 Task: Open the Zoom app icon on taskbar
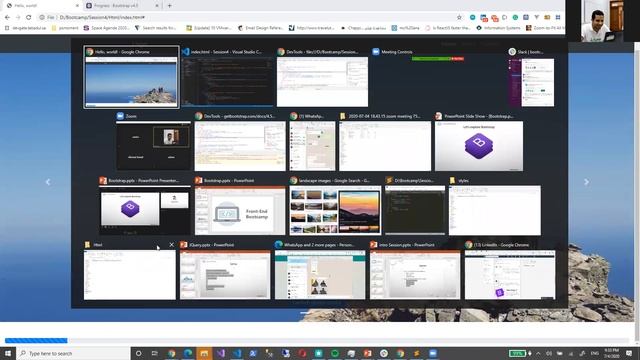[x=433, y=353]
